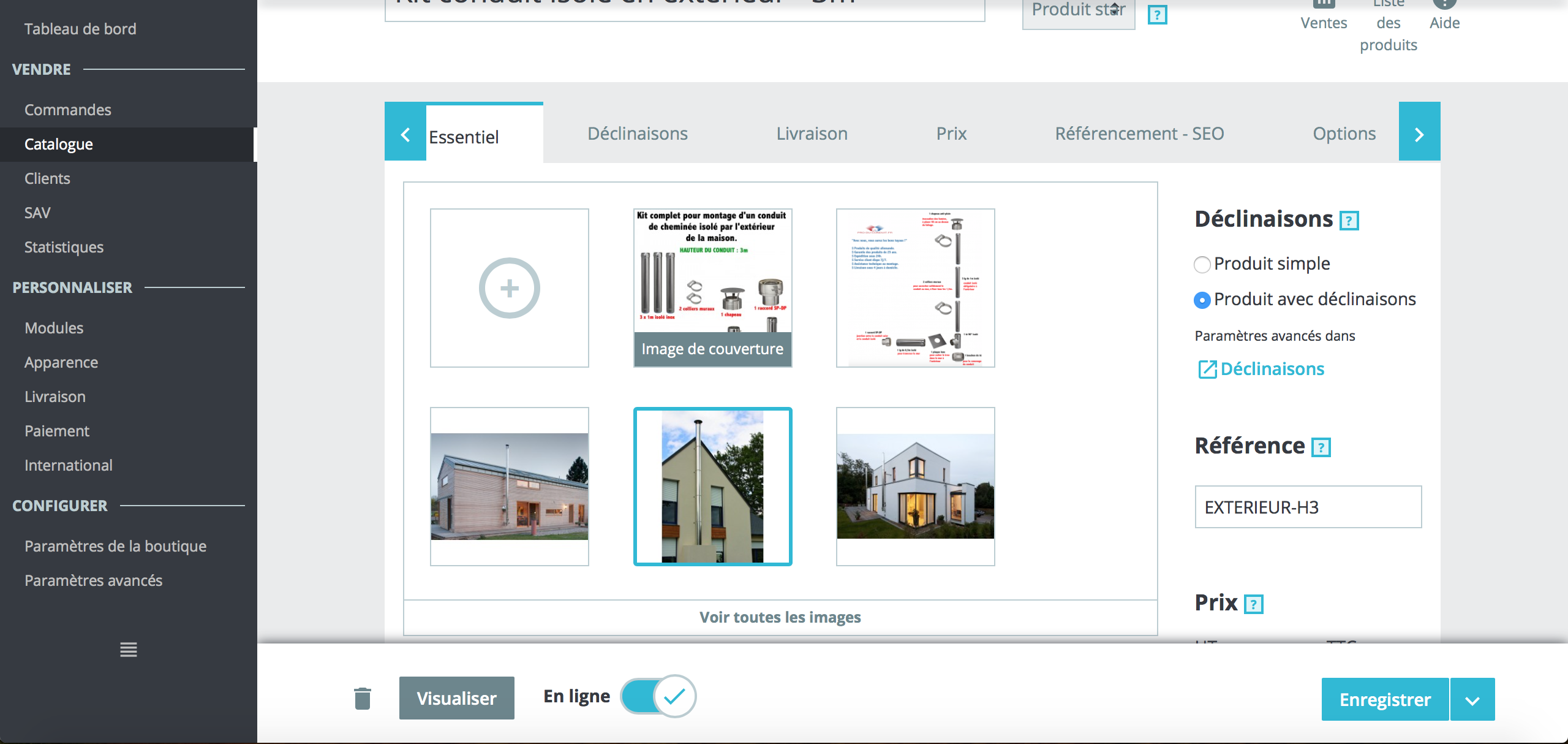Open the Référencement - SEO tab

[1139, 134]
